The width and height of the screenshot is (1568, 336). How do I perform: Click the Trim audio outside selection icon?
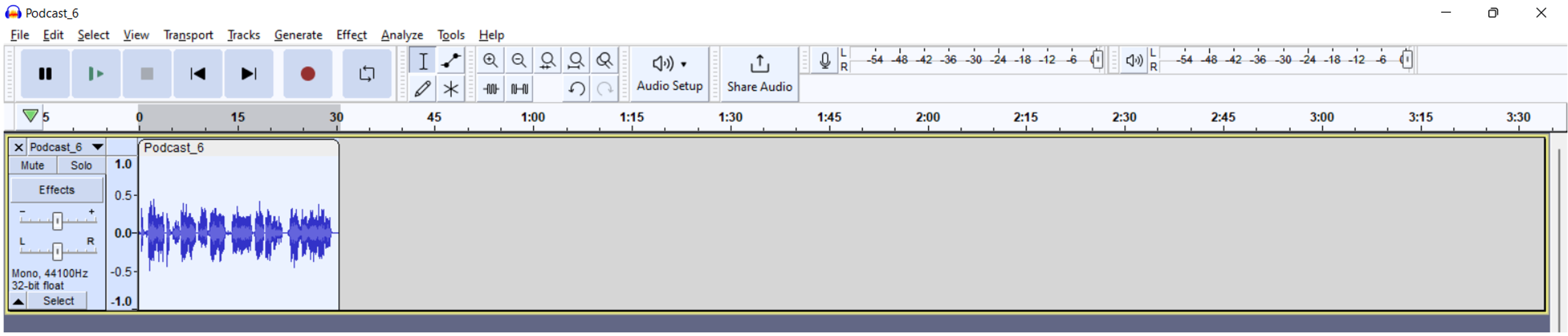coord(490,90)
